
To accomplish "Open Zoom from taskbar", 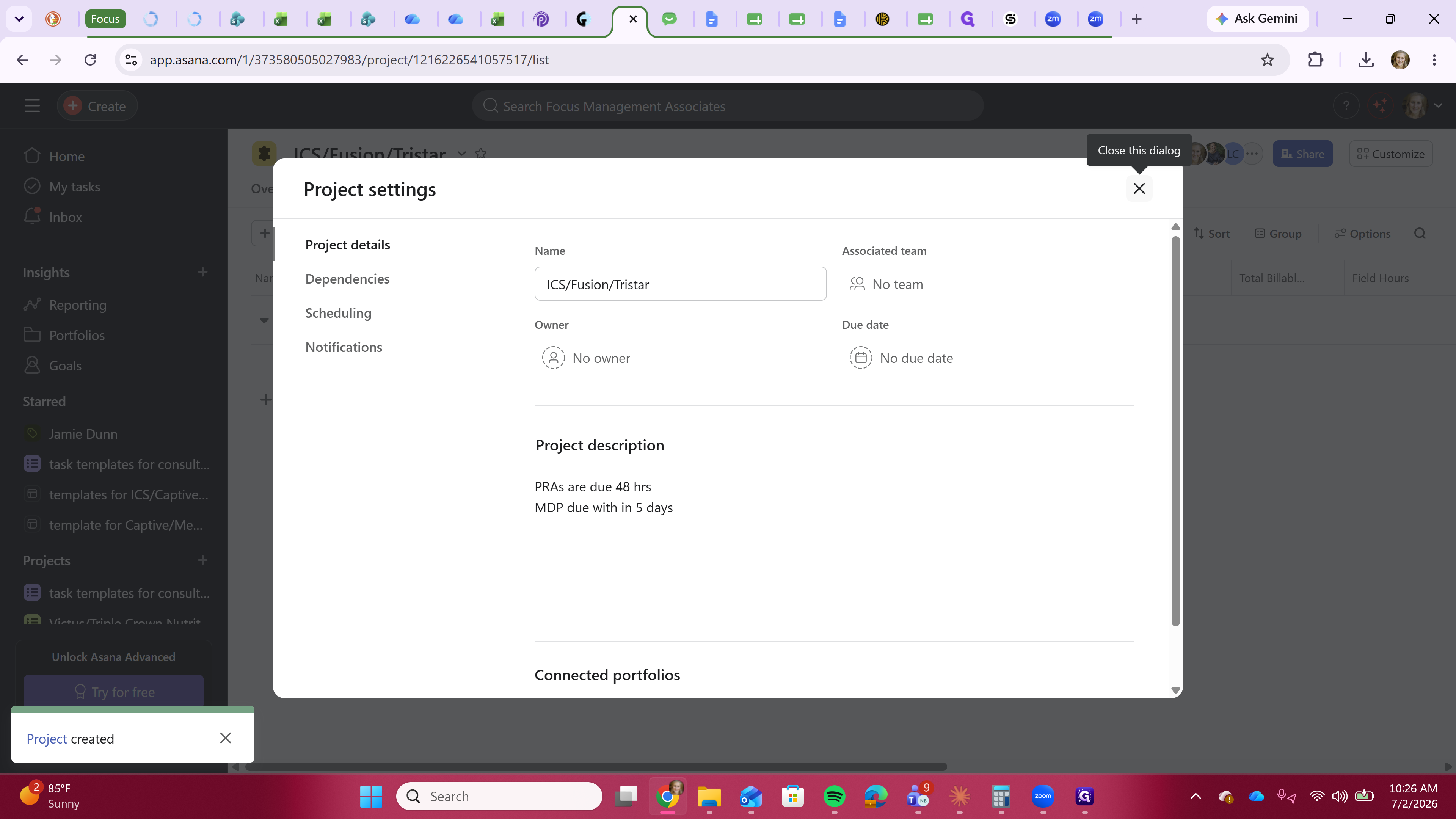I will click(x=1043, y=796).
